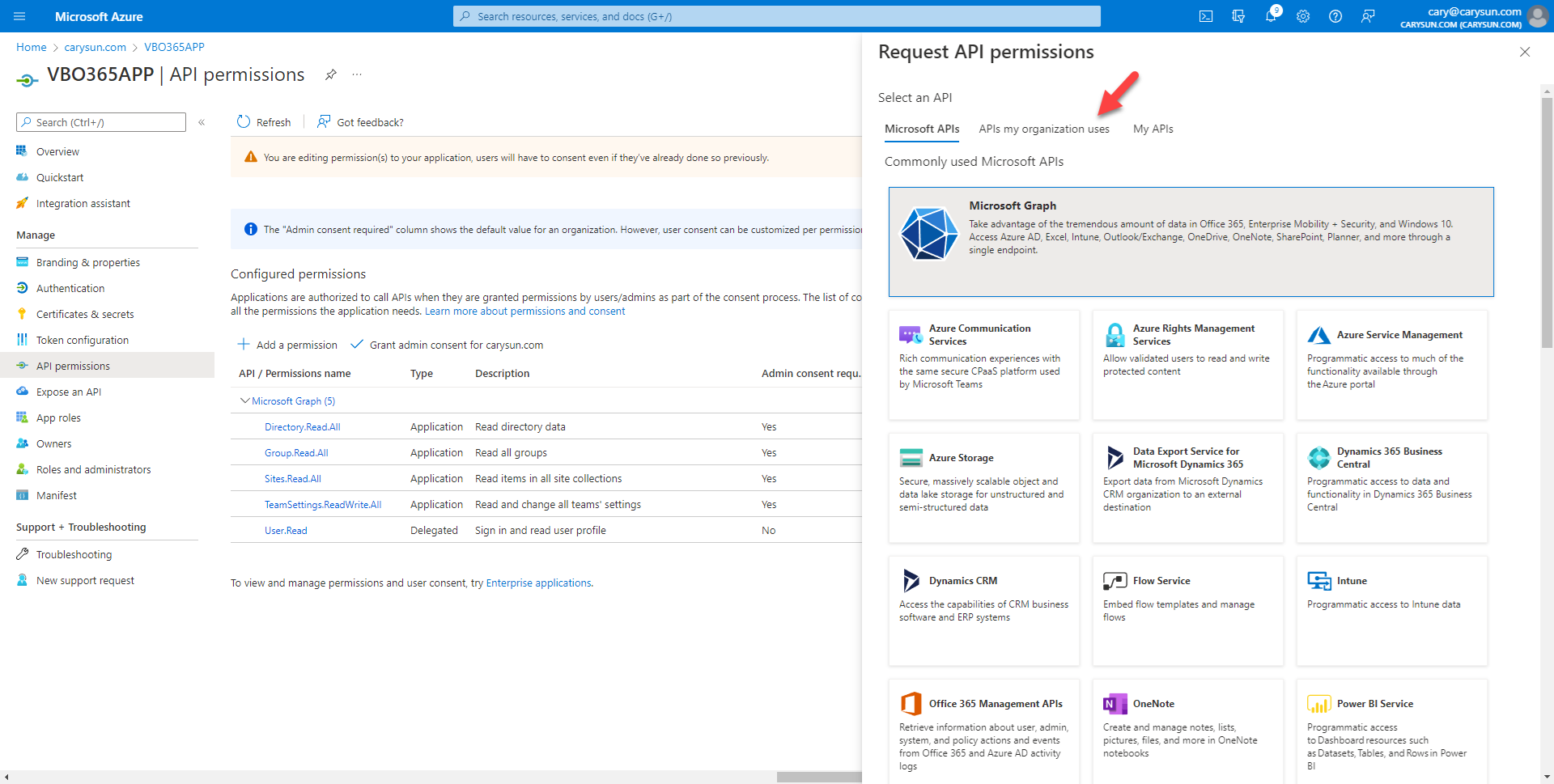The width and height of the screenshot is (1554, 784).
Task: Open Troubleshooting under Support
Action: click(74, 554)
